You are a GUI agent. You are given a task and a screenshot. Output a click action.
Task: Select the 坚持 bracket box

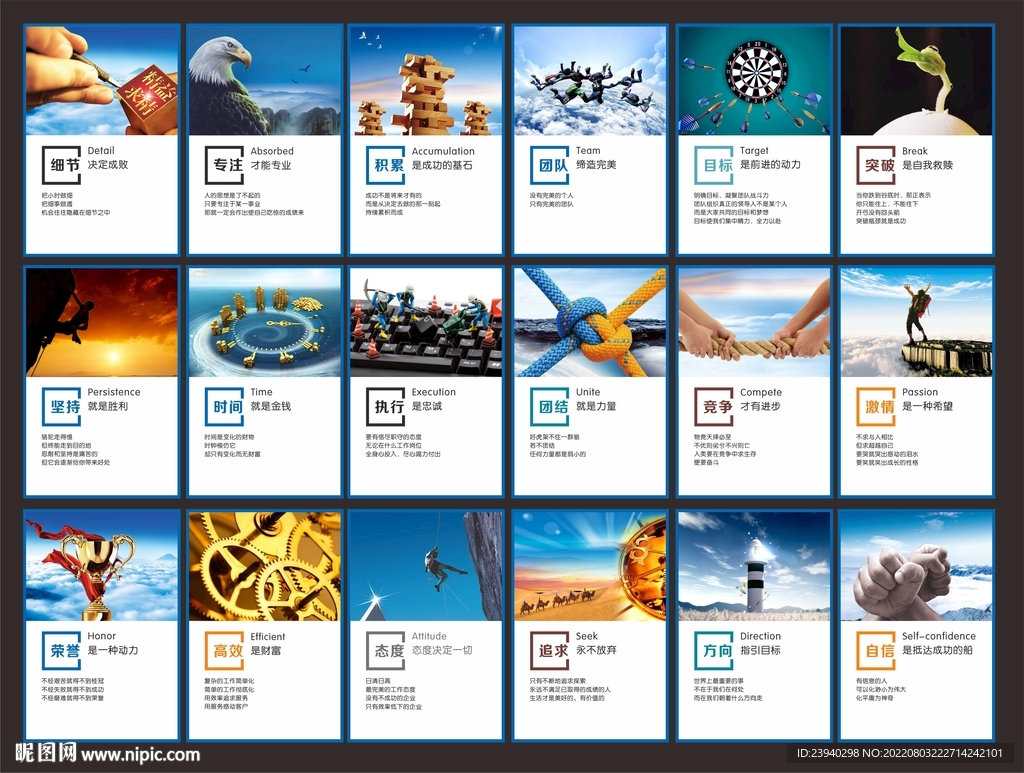(62, 407)
